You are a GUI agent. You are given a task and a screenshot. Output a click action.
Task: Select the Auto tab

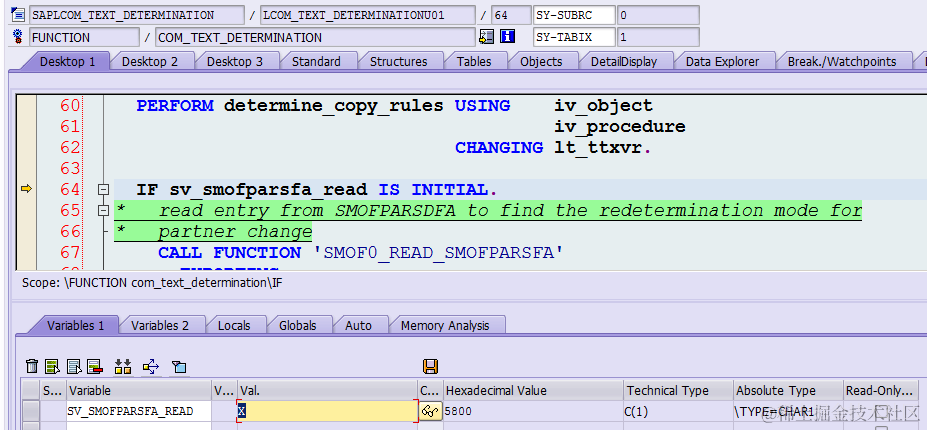point(358,325)
